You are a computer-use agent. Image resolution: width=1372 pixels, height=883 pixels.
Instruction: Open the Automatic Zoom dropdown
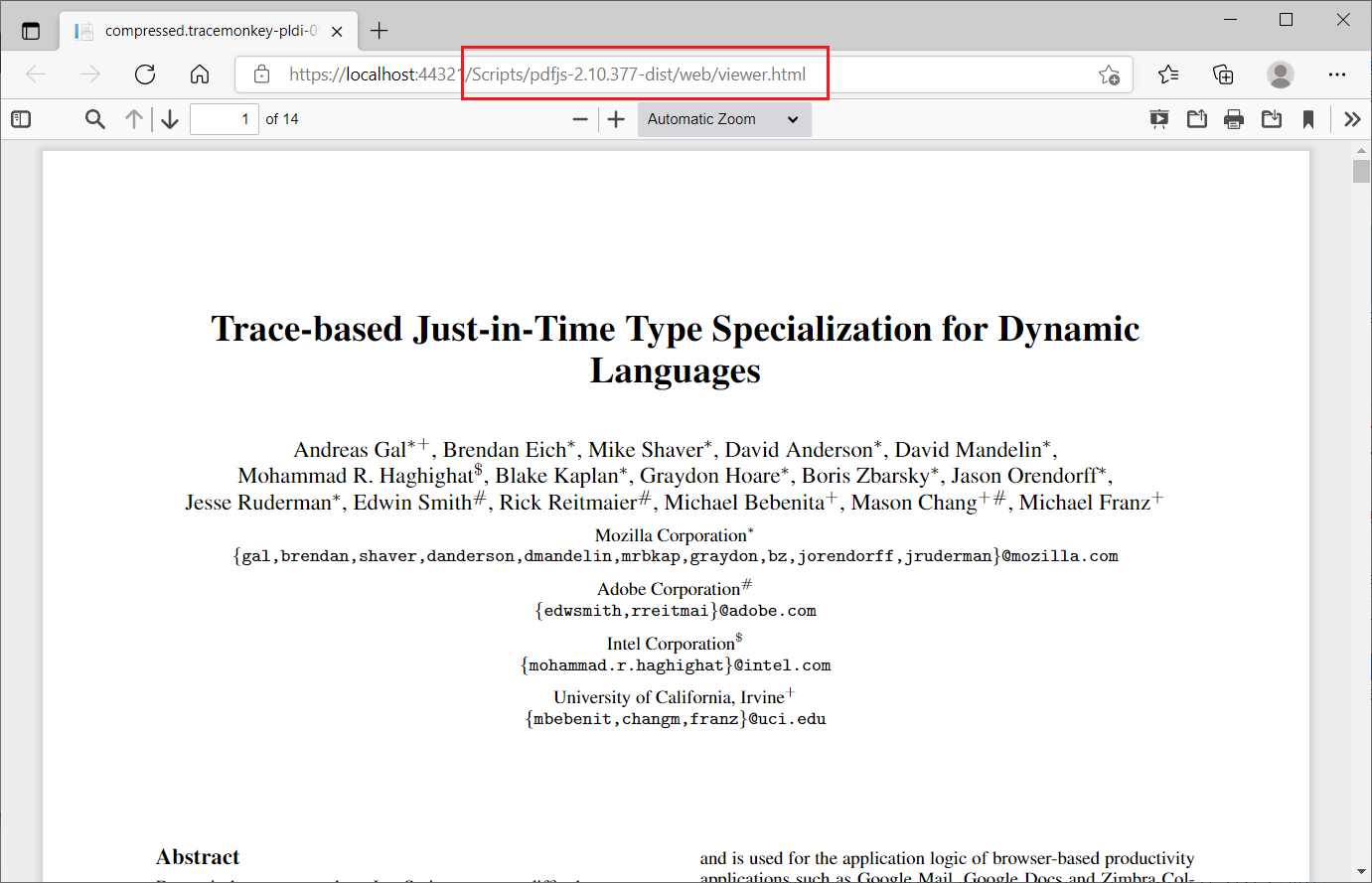[x=724, y=118]
